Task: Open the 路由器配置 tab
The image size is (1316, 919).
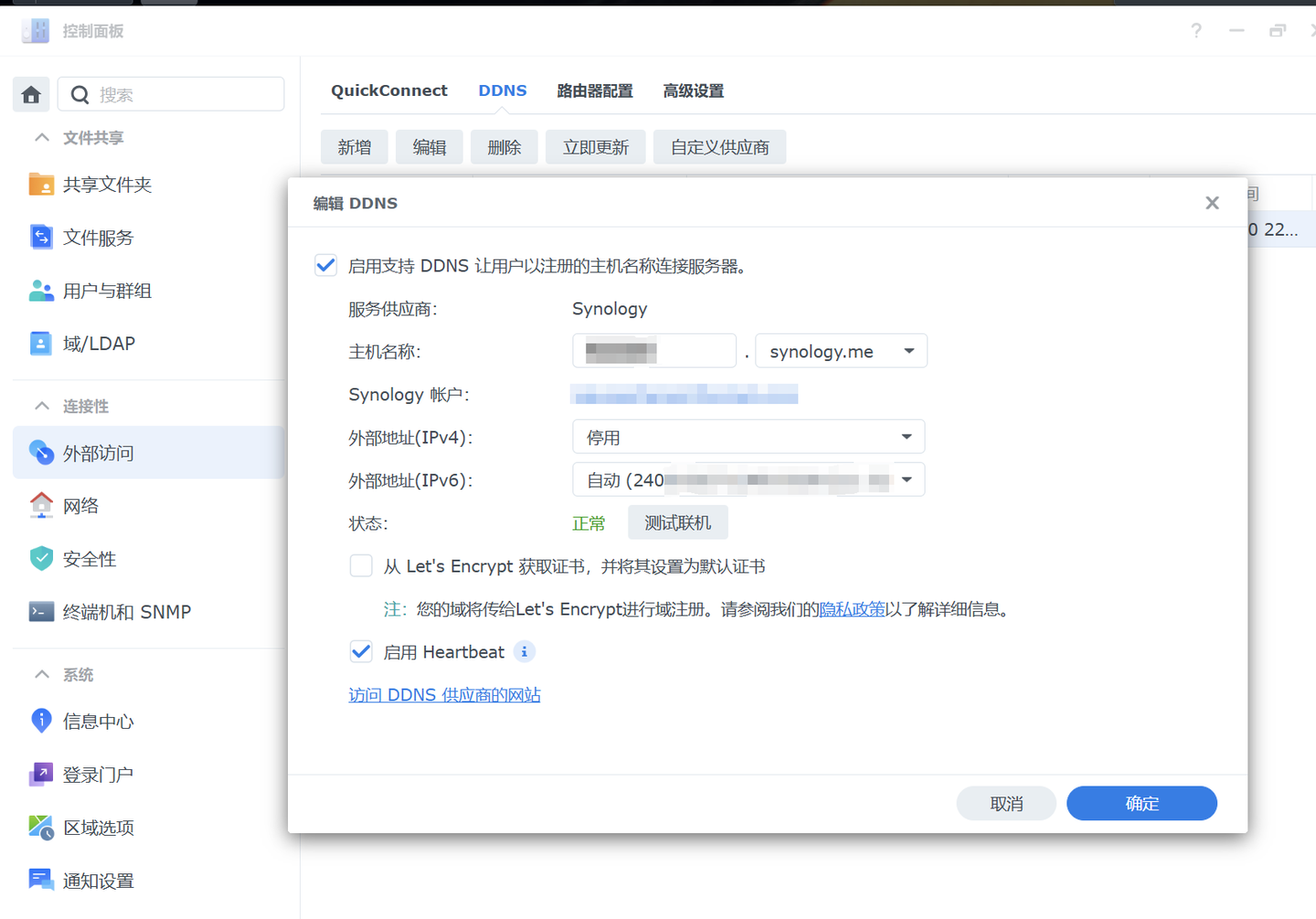Action: tap(595, 90)
